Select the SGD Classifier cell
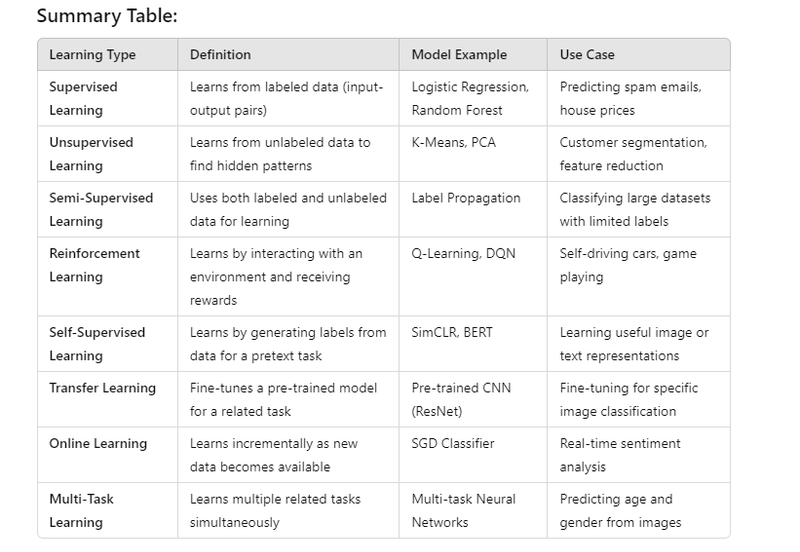Viewport: 800px width, 552px height. (x=453, y=444)
